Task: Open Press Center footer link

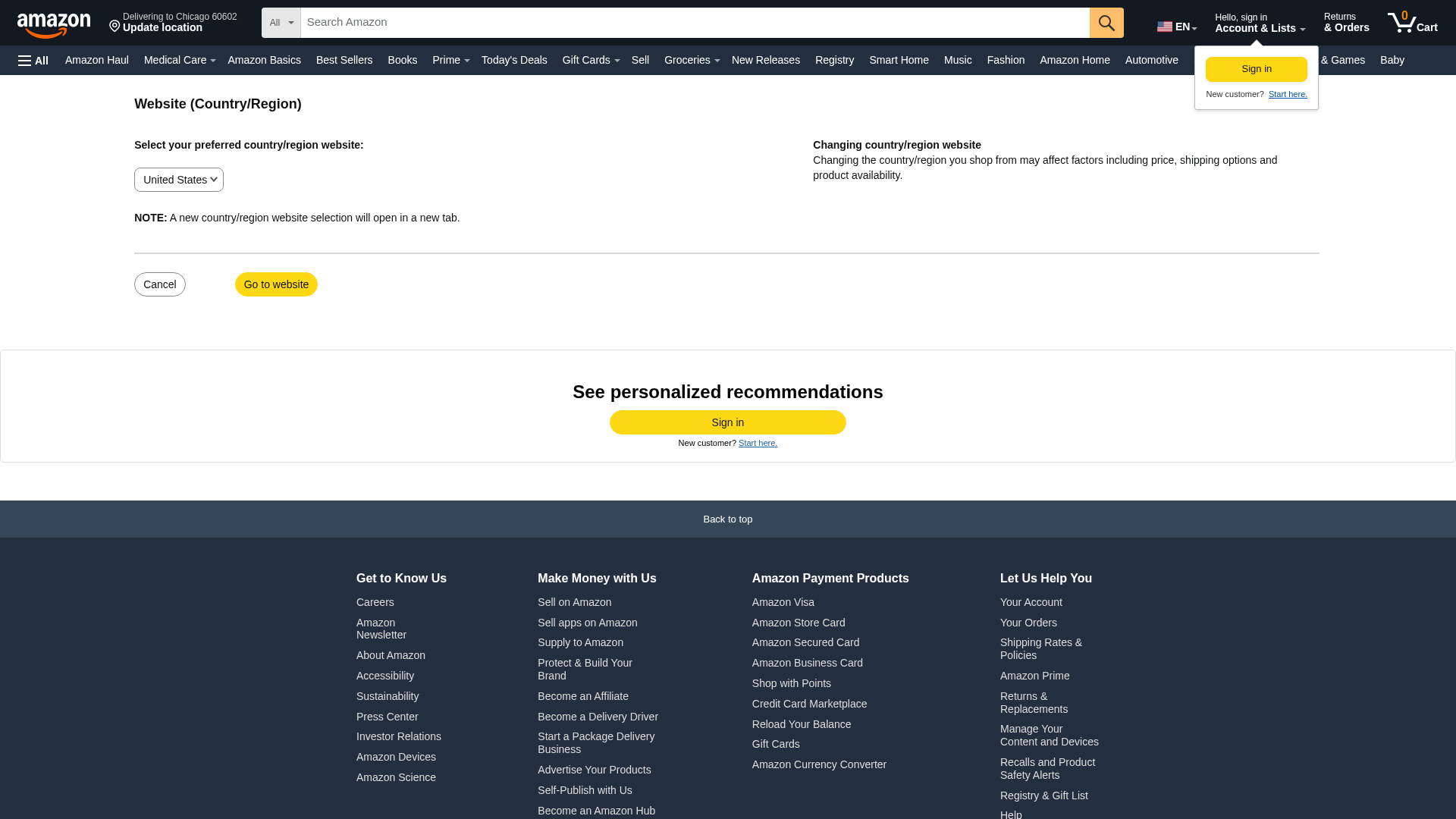Action: pos(388,717)
